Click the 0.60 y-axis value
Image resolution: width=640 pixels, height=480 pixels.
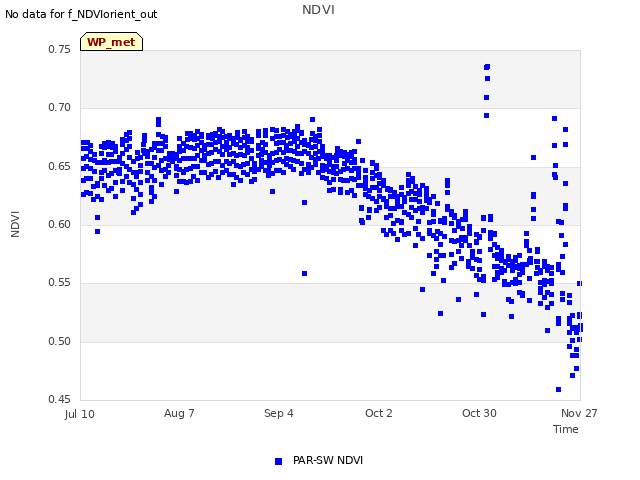(60, 224)
